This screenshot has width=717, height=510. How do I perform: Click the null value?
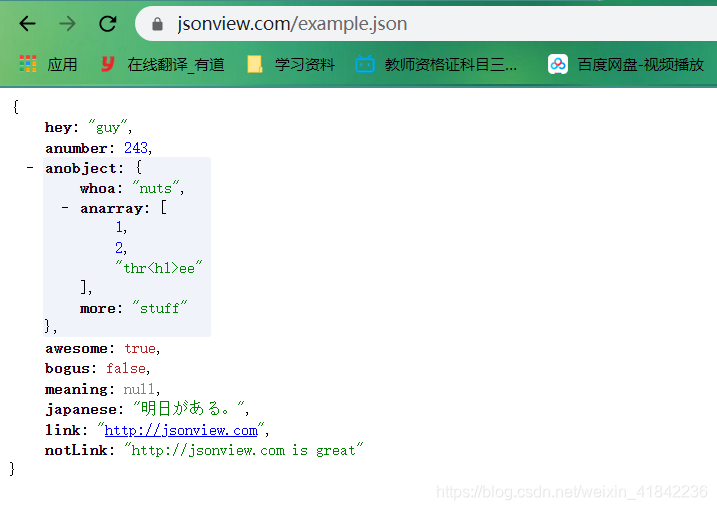coord(139,389)
